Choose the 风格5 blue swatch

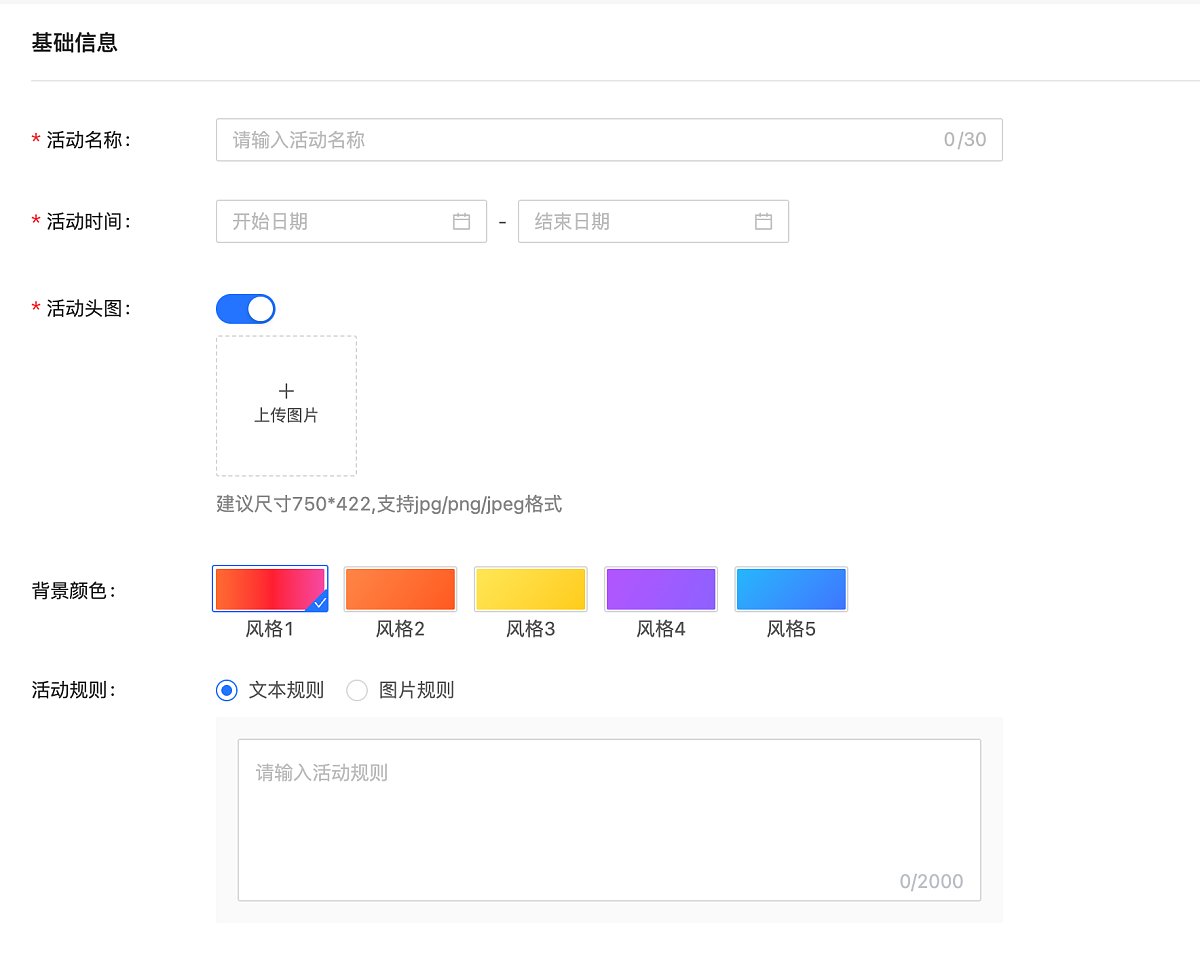point(791,589)
